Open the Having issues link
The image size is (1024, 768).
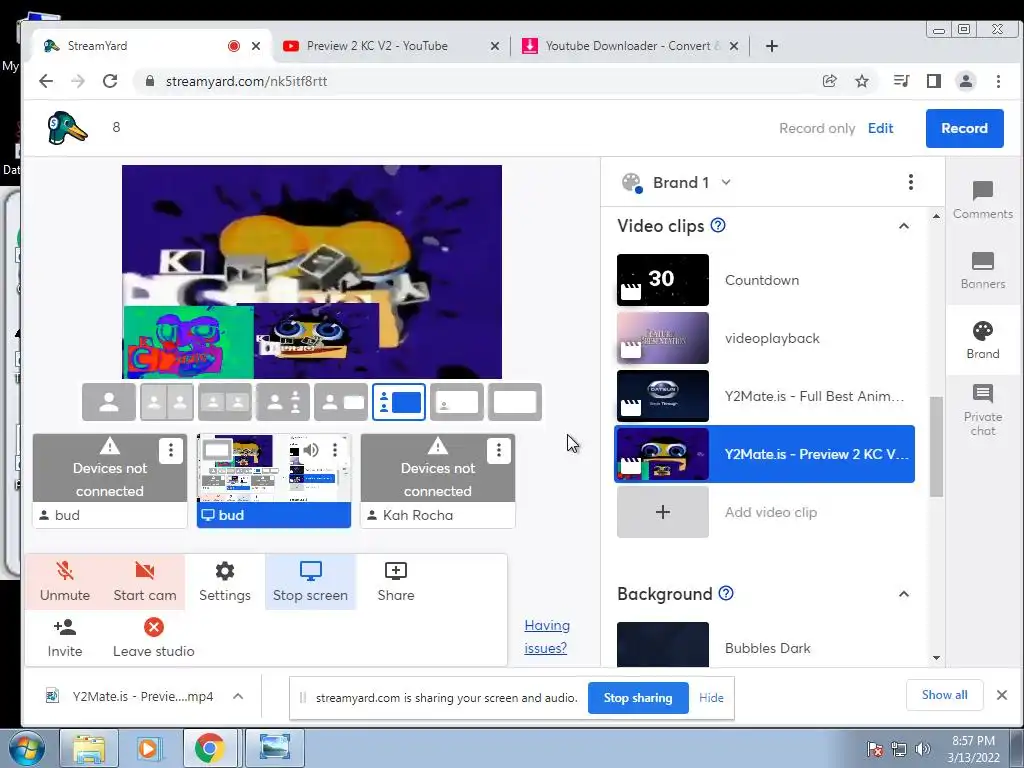click(x=547, y=637)
